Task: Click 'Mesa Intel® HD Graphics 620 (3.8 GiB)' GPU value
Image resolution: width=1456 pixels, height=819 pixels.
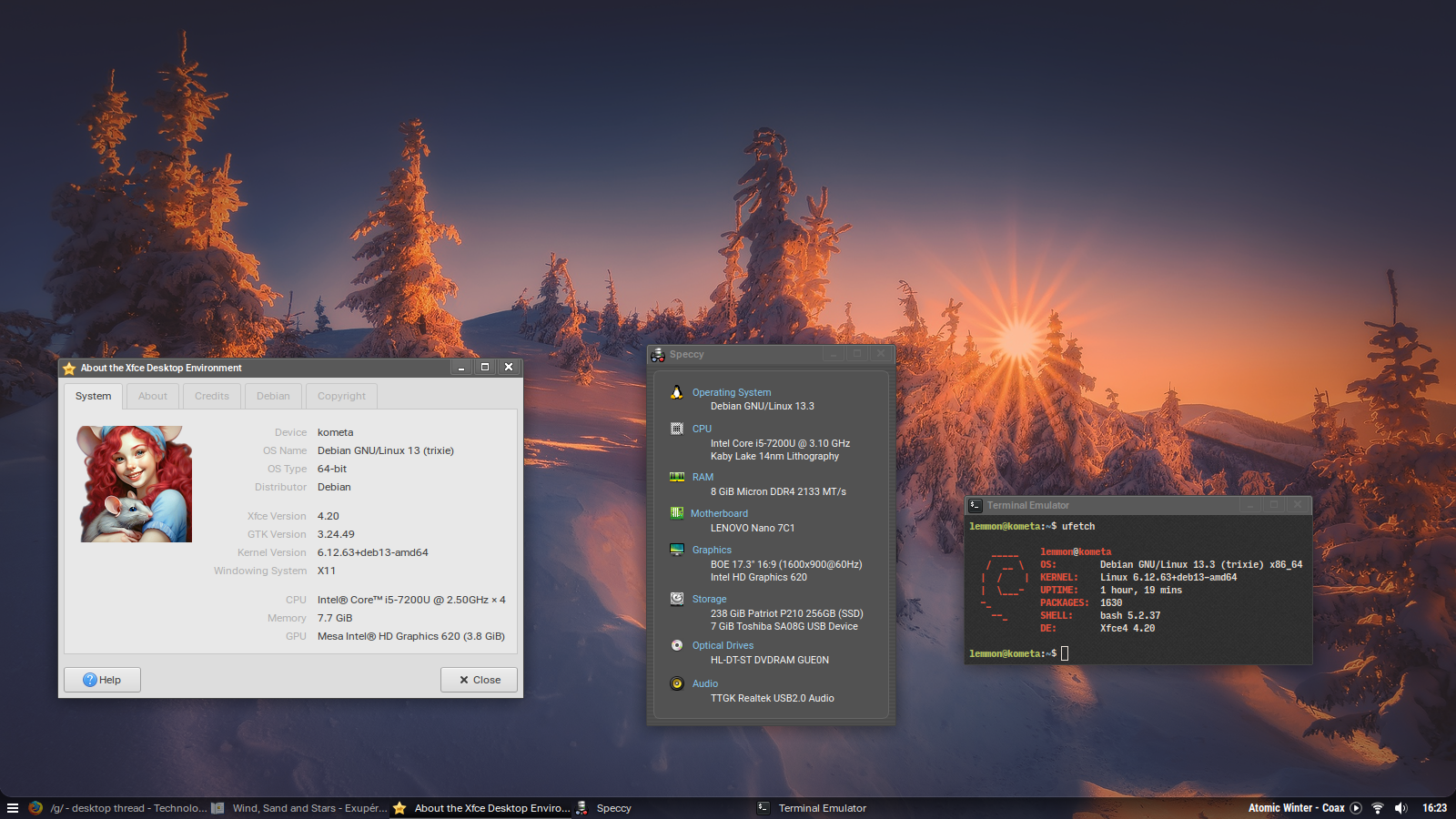Action: click(x=411, y=636)
